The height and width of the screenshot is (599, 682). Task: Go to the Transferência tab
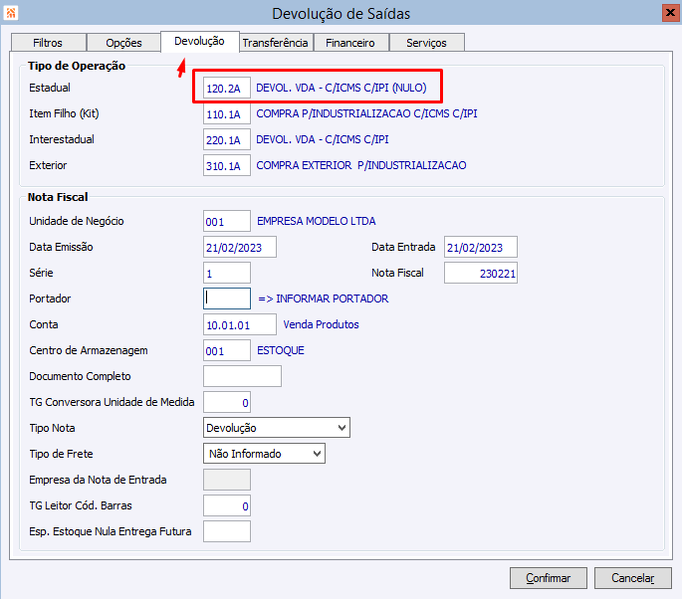(275, 43)
